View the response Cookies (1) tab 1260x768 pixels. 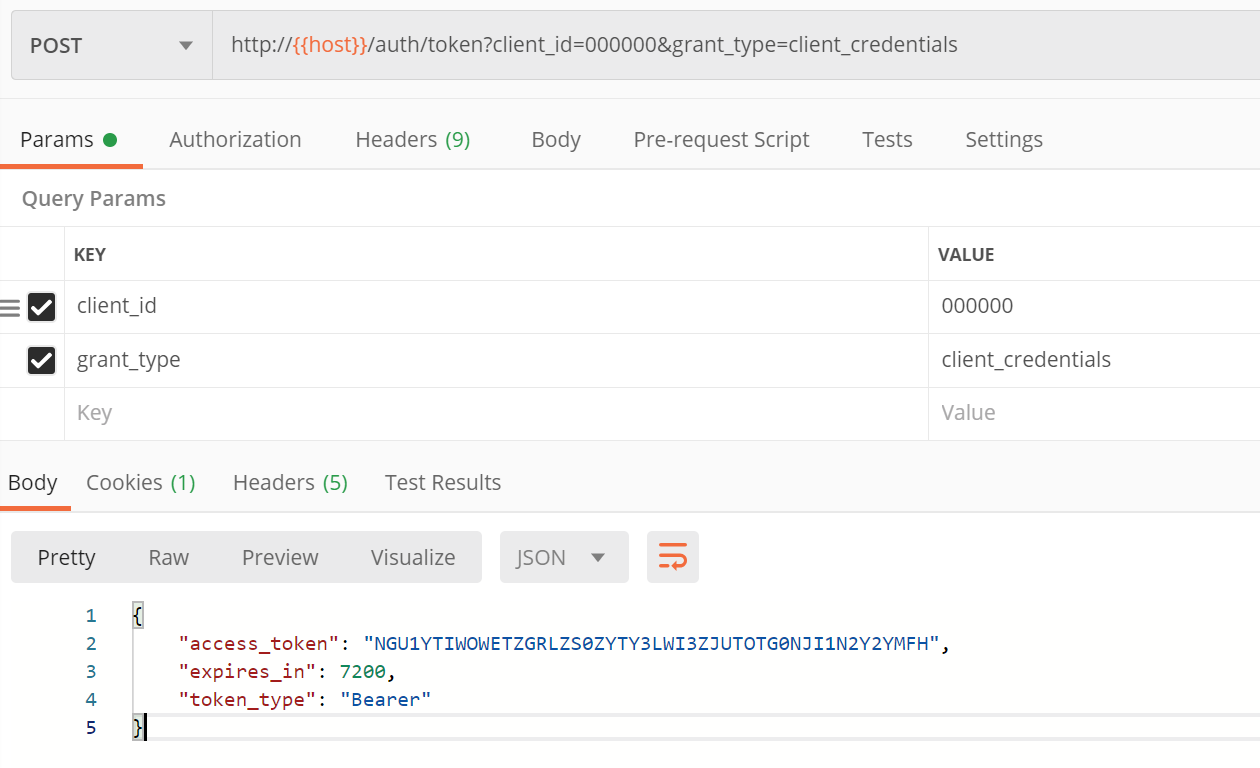point(140,483)
